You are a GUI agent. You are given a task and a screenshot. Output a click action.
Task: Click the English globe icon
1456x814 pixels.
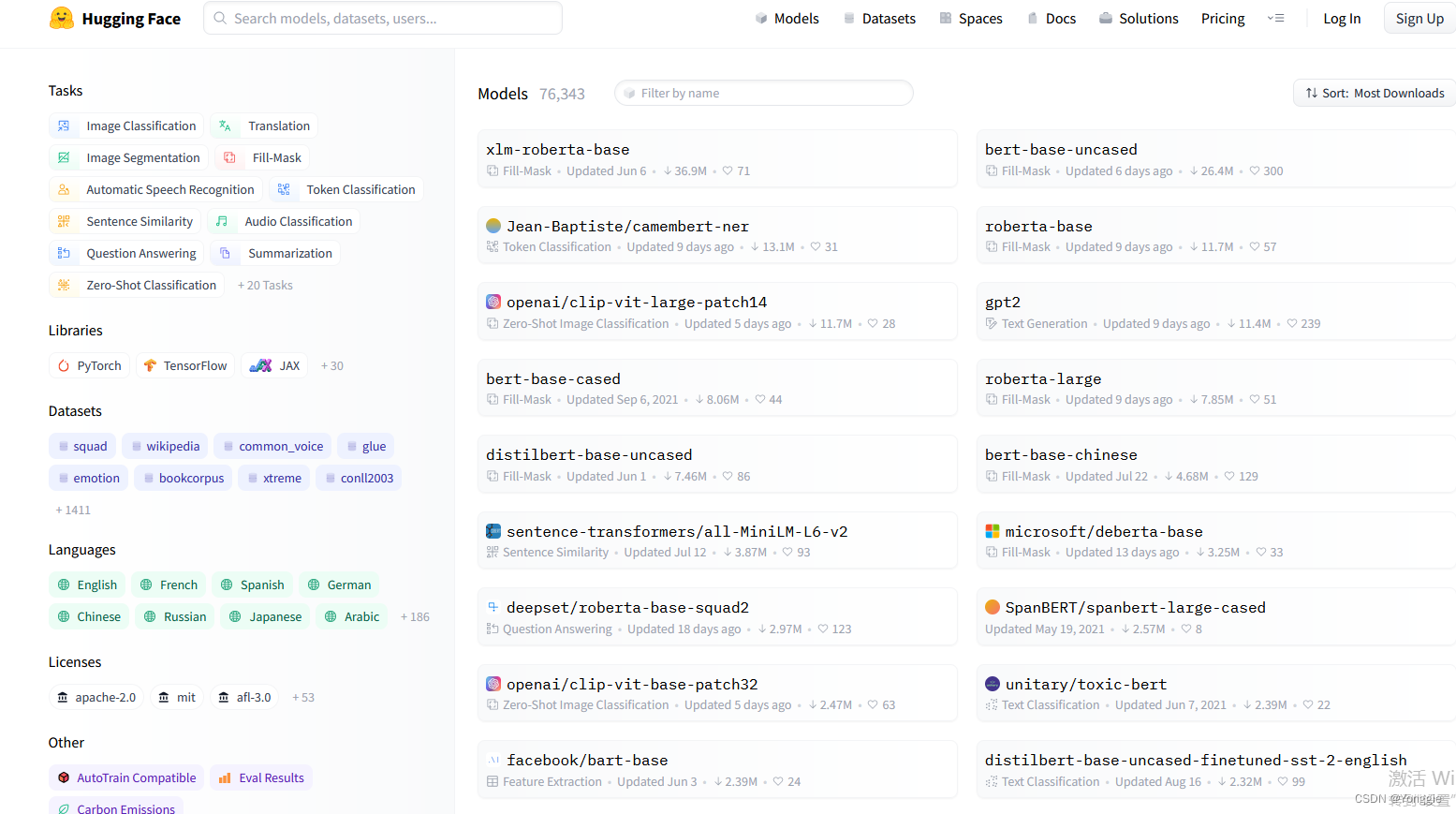coord(64,585)
